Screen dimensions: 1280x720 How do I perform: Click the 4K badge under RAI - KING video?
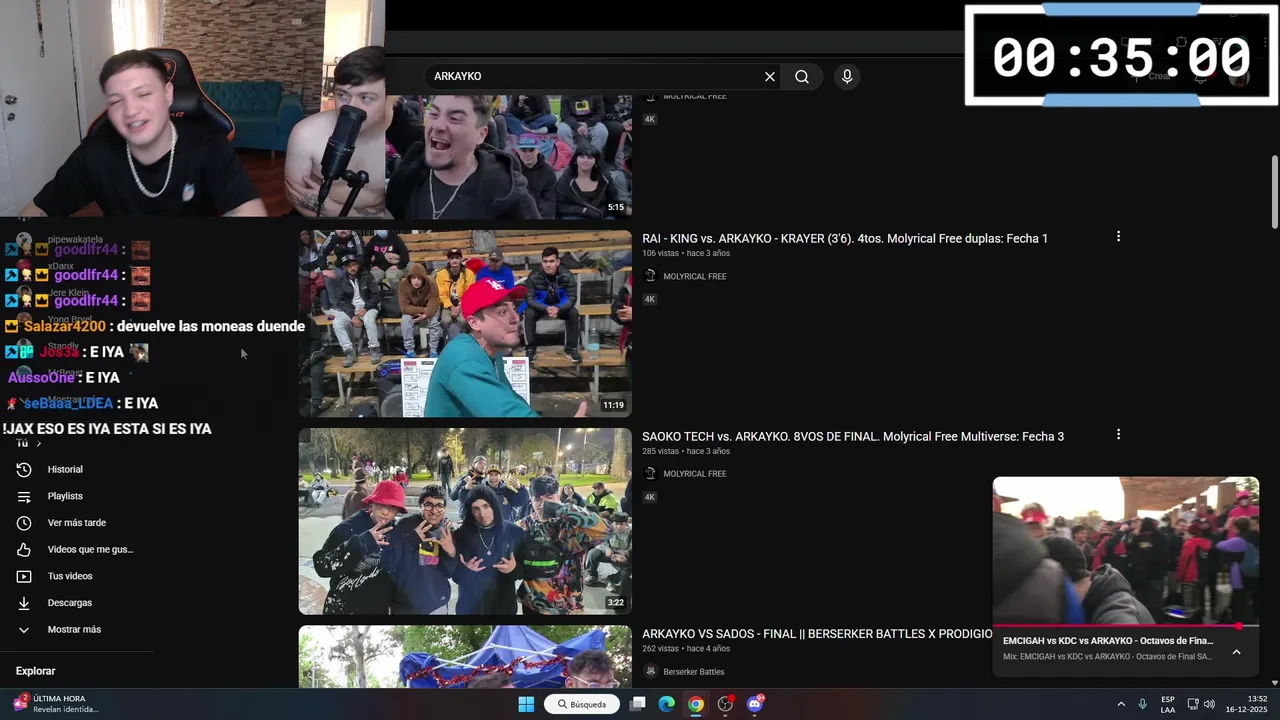(650, 299)
